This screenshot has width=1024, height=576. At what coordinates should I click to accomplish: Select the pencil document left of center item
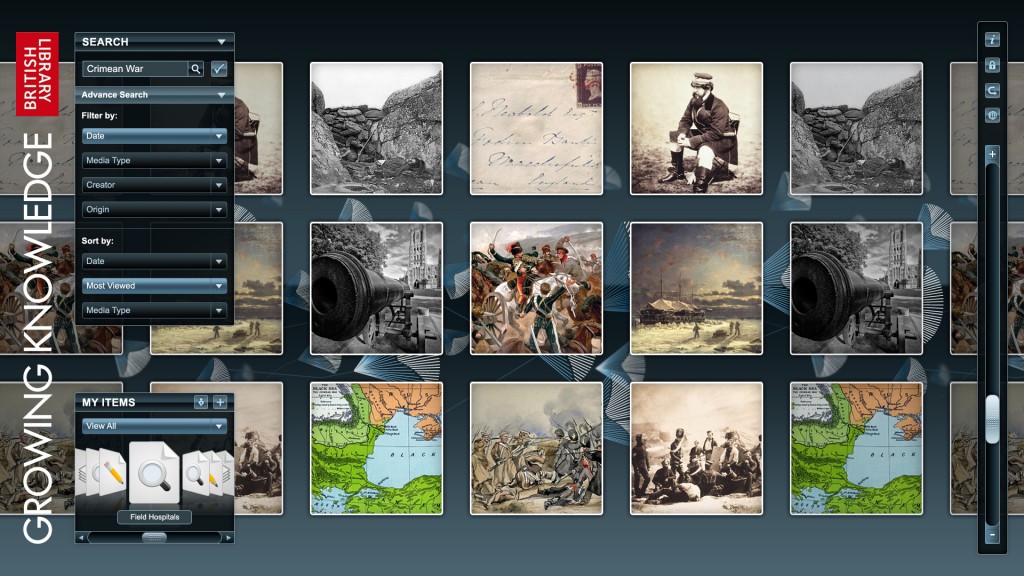pos(111,473)
